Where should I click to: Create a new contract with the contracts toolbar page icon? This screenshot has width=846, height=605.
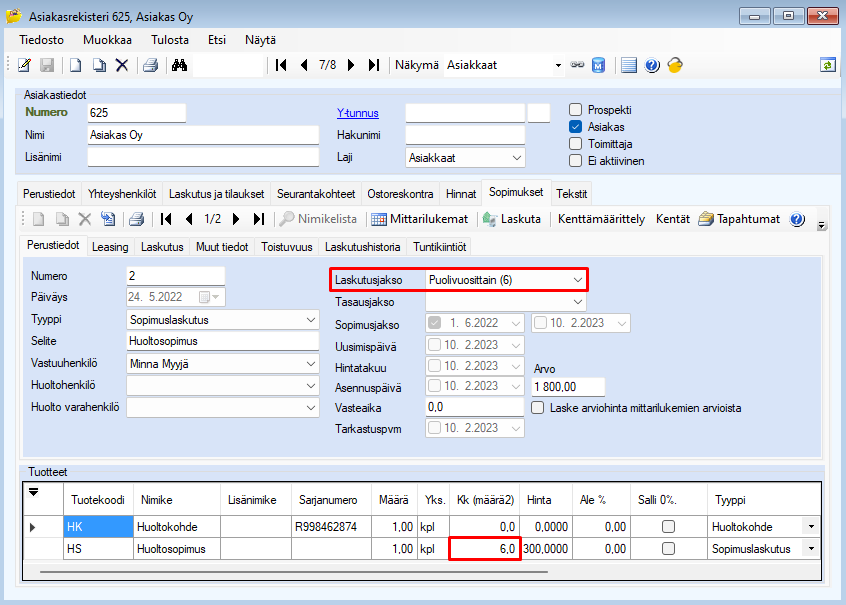pos(38,219)
